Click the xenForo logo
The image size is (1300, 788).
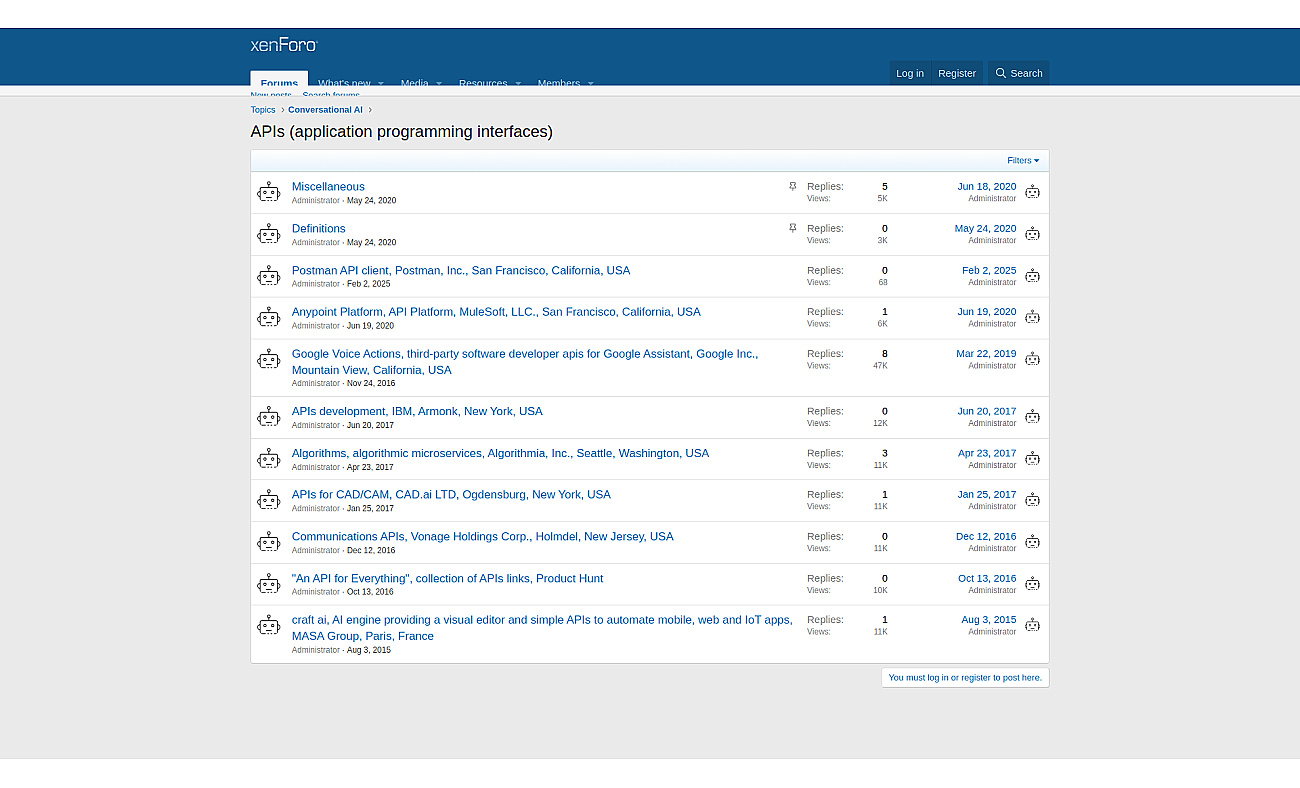[284, 45]
